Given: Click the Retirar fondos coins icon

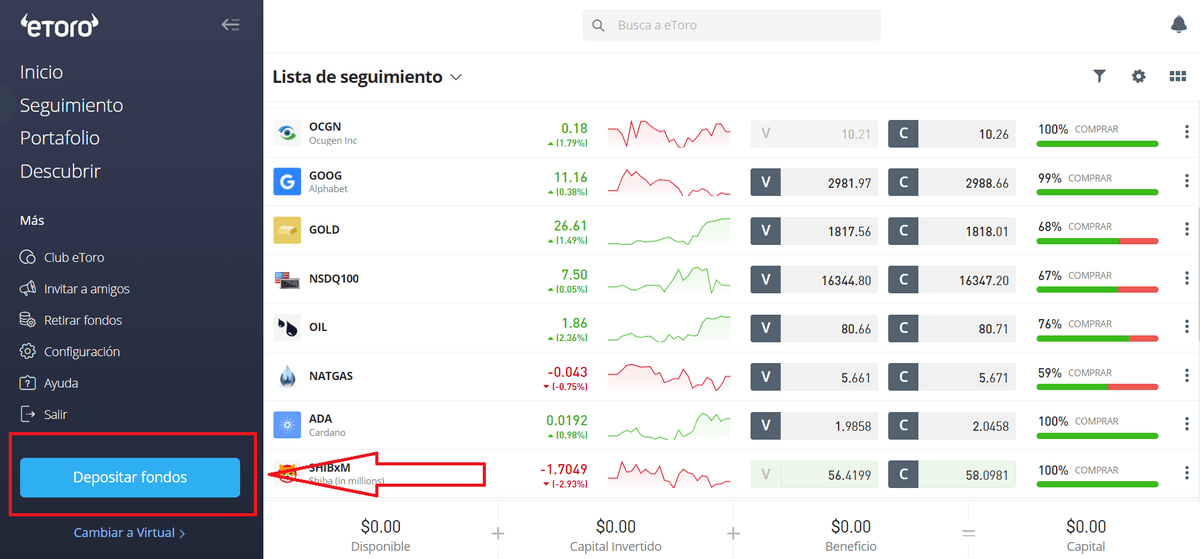Looking at the screenshot, I should pos(28,320).
